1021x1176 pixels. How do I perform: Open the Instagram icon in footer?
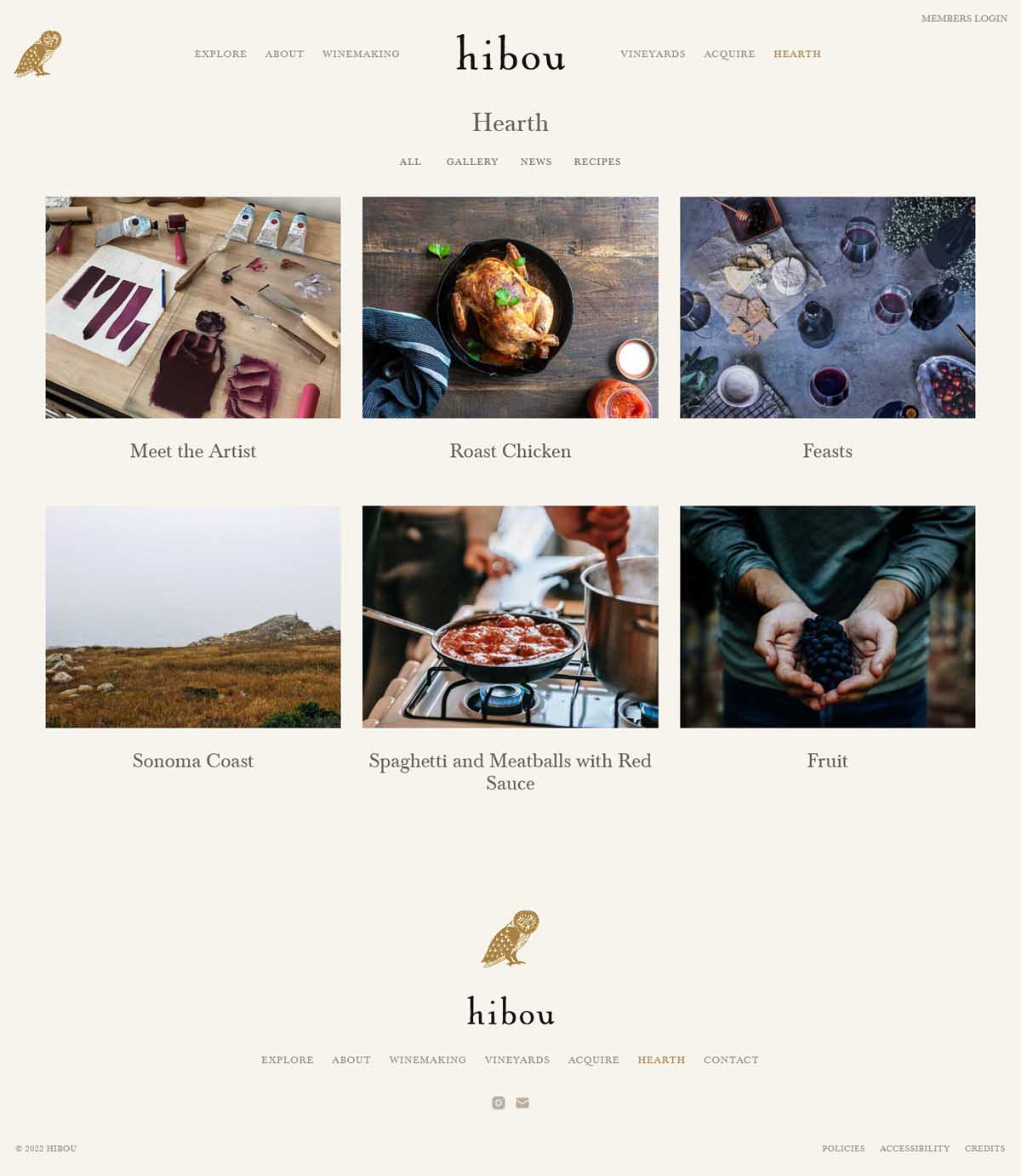499,1103
